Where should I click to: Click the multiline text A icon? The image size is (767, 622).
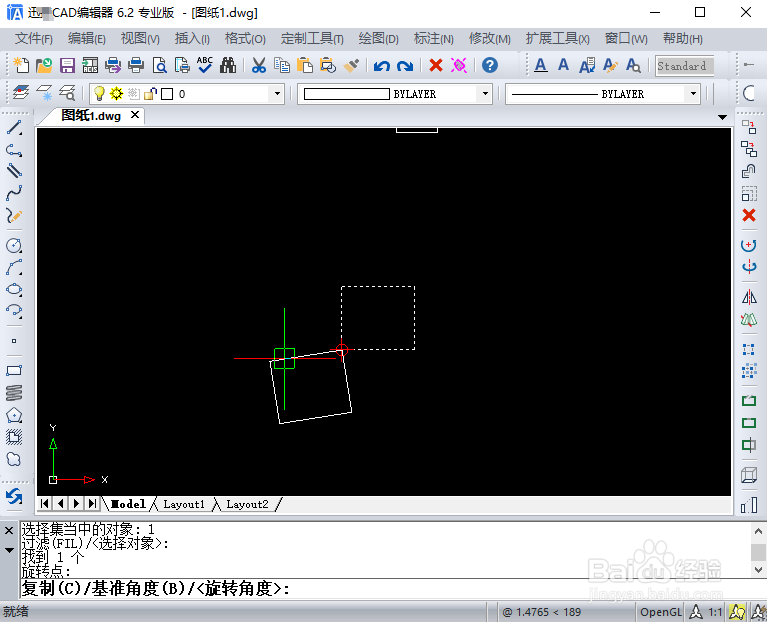[x=541, y=65]
